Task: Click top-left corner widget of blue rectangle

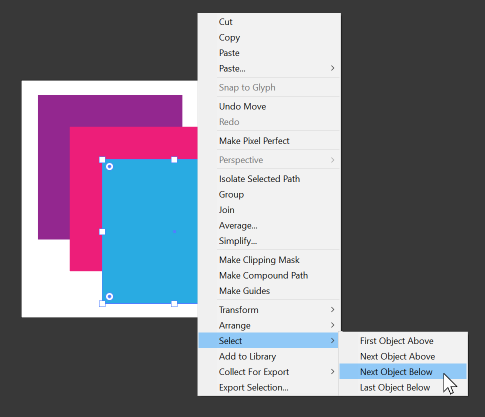Action: point(109,166)
